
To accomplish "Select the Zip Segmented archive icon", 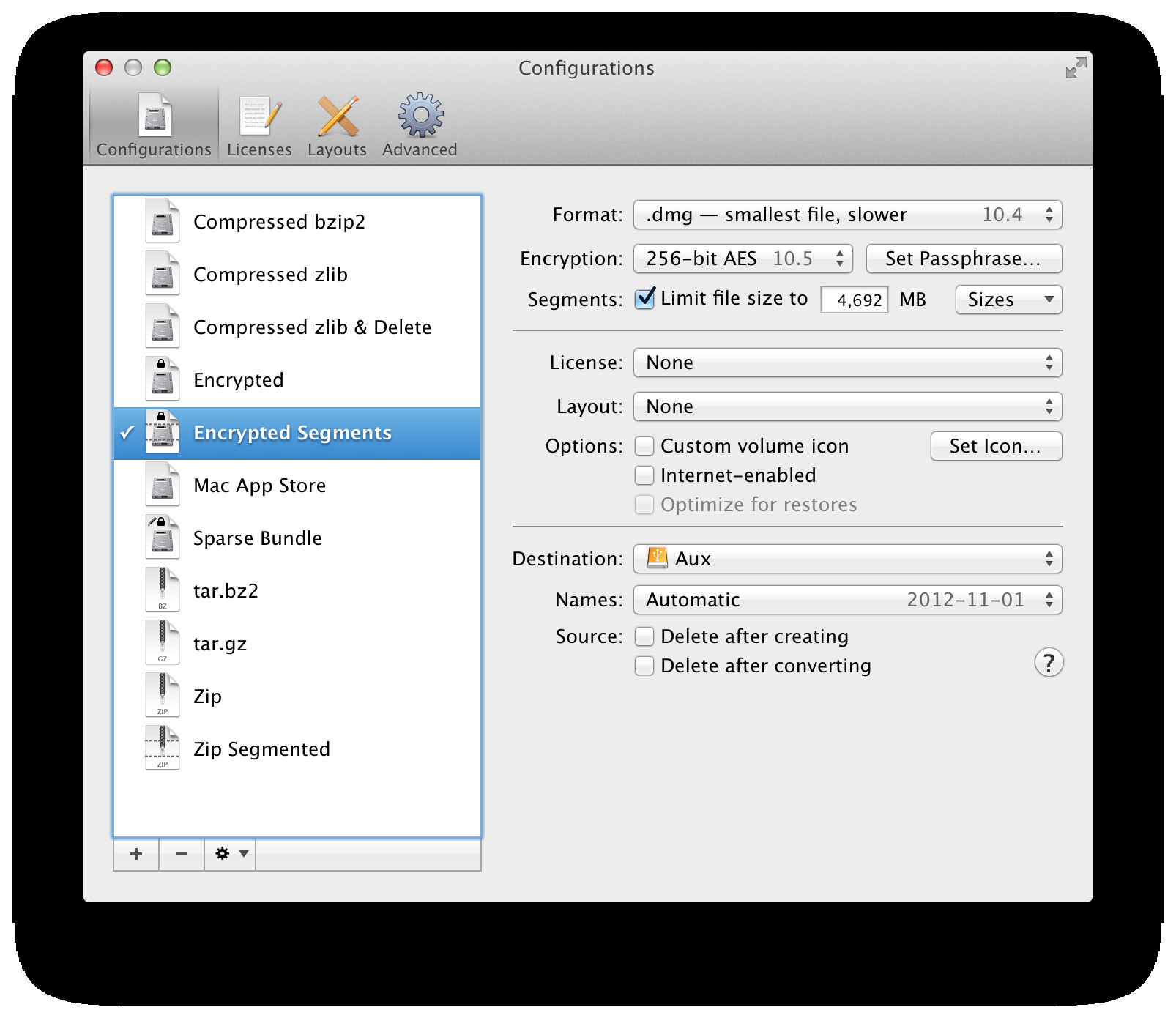I will pos(162,748).
